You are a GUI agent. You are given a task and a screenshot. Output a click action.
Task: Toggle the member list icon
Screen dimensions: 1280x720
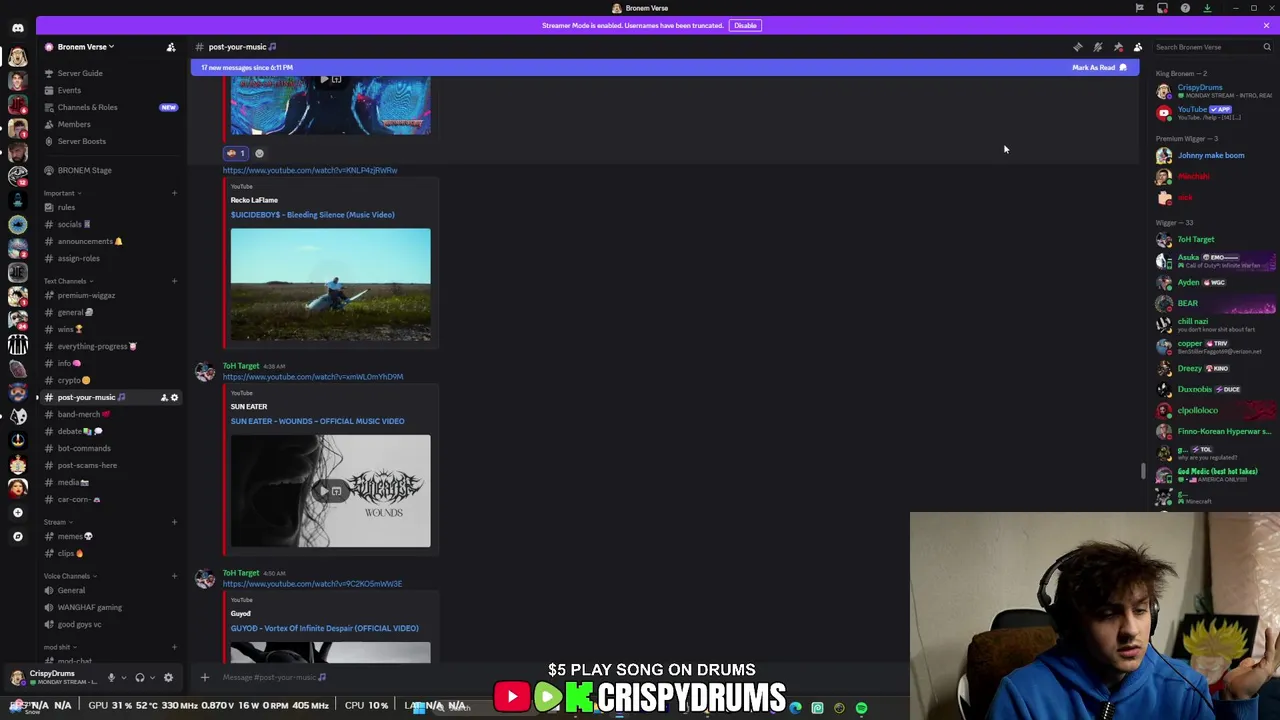[x=1138, y=47]
